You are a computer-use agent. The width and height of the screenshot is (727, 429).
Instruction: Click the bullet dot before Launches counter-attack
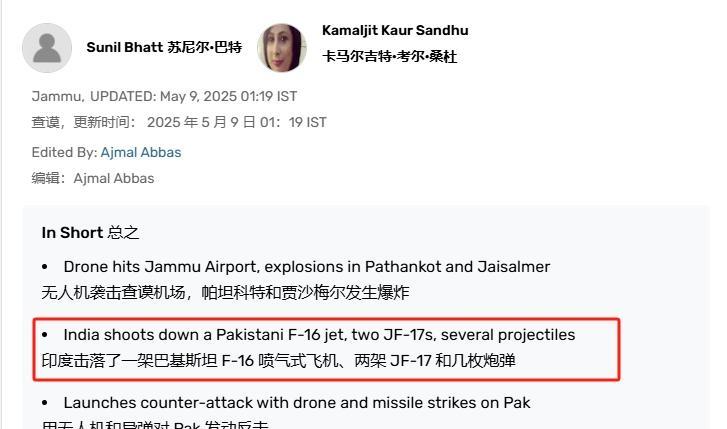pyautogui.click(x=45, y=403)
